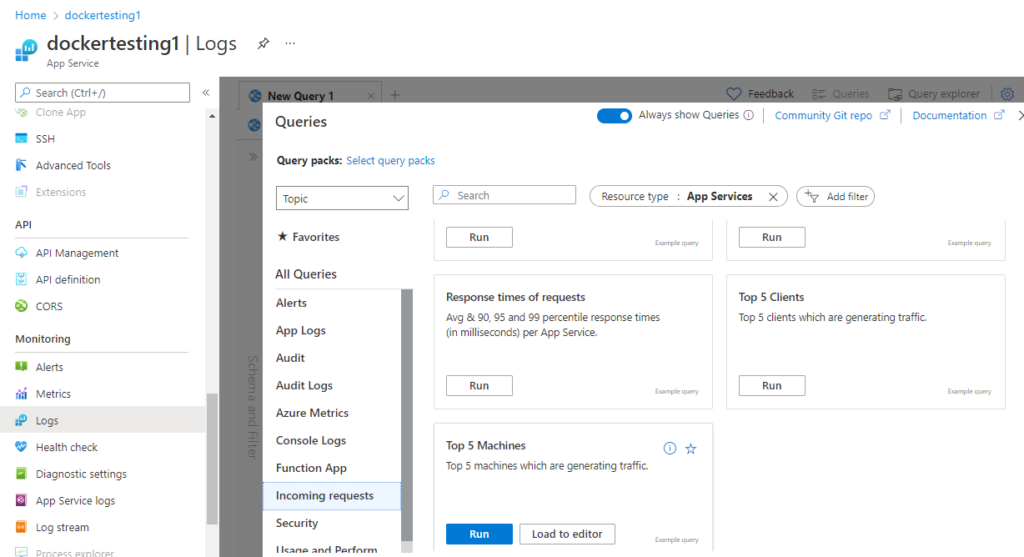This screenshot has width=1024, height=557.
Task: Run the Response times of requests query
Action: [479, 385]
